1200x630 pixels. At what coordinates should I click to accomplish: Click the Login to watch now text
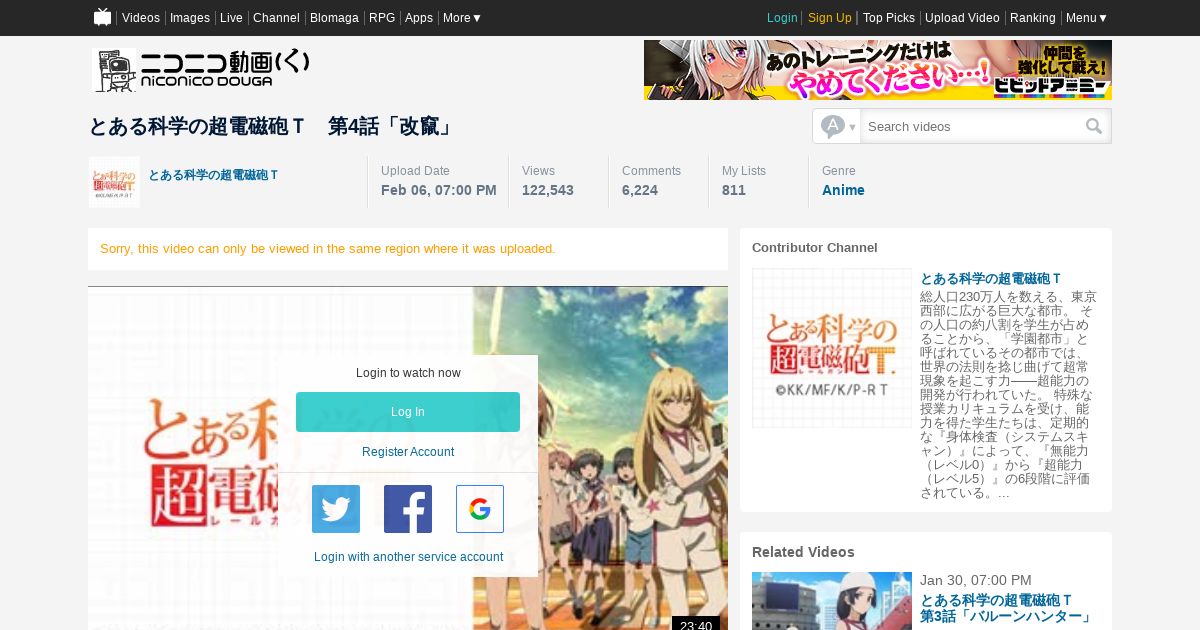click(x=408, y=373)
